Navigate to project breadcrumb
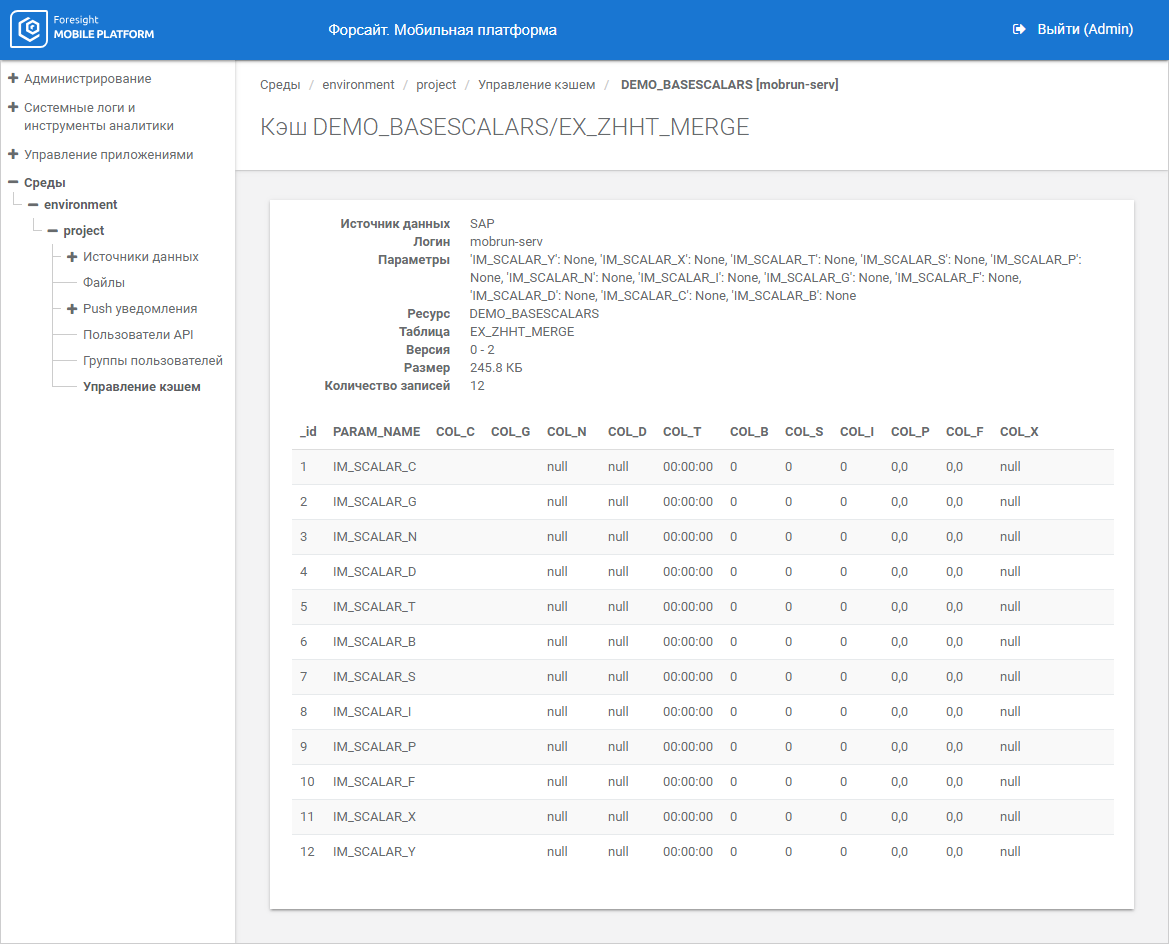Image resolution: width=1169 pixels, height=944 pixels. tap(436, 85)
